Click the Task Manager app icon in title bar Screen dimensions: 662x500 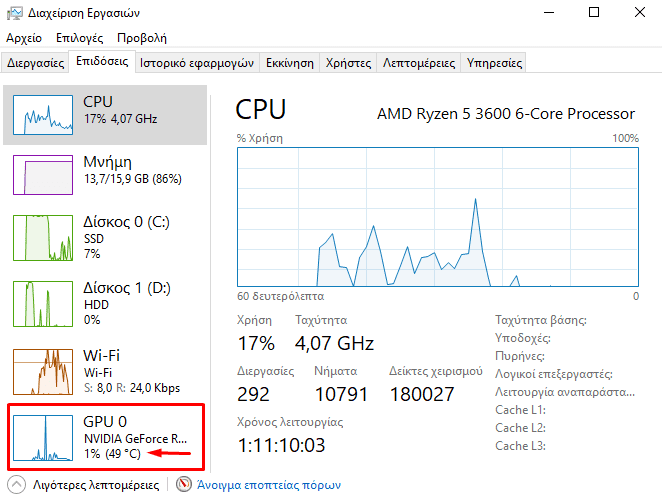pos(14,13)
